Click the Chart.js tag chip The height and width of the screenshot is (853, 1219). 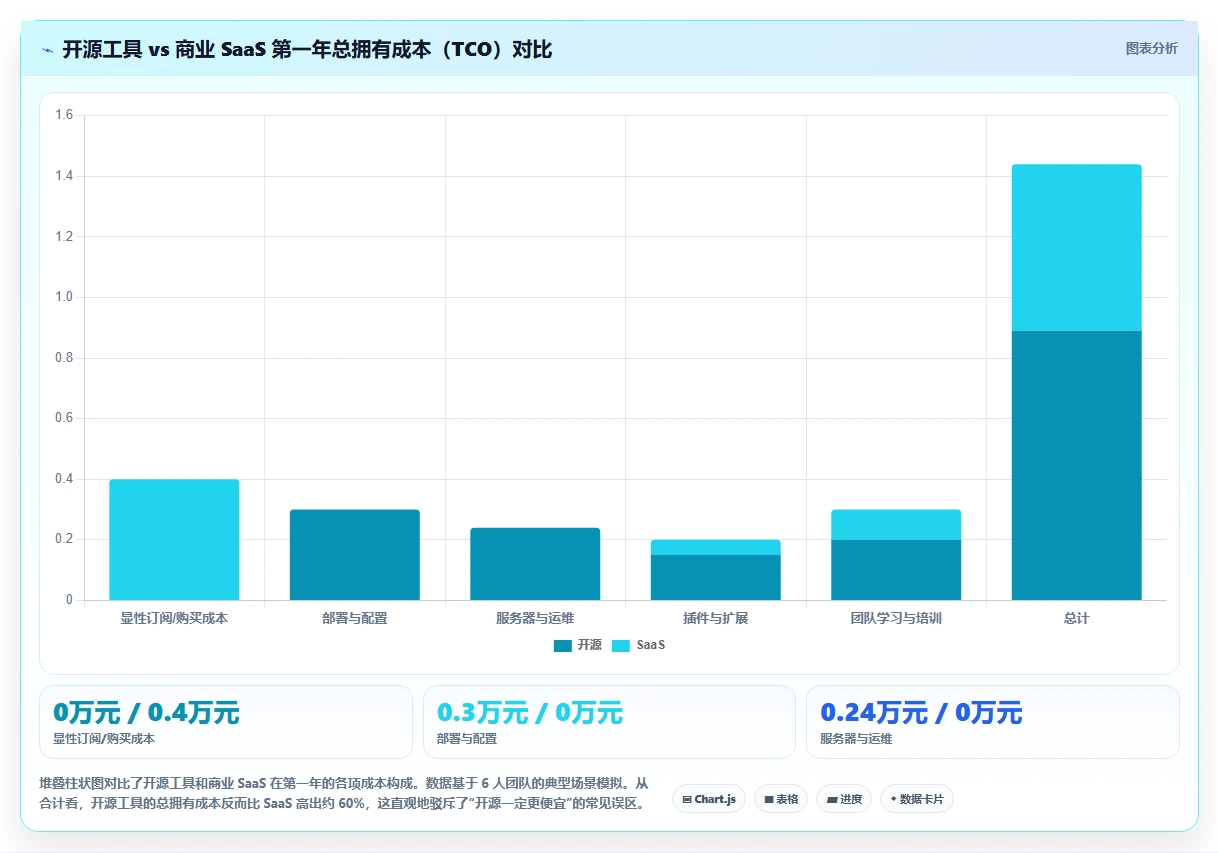point(709,799)
